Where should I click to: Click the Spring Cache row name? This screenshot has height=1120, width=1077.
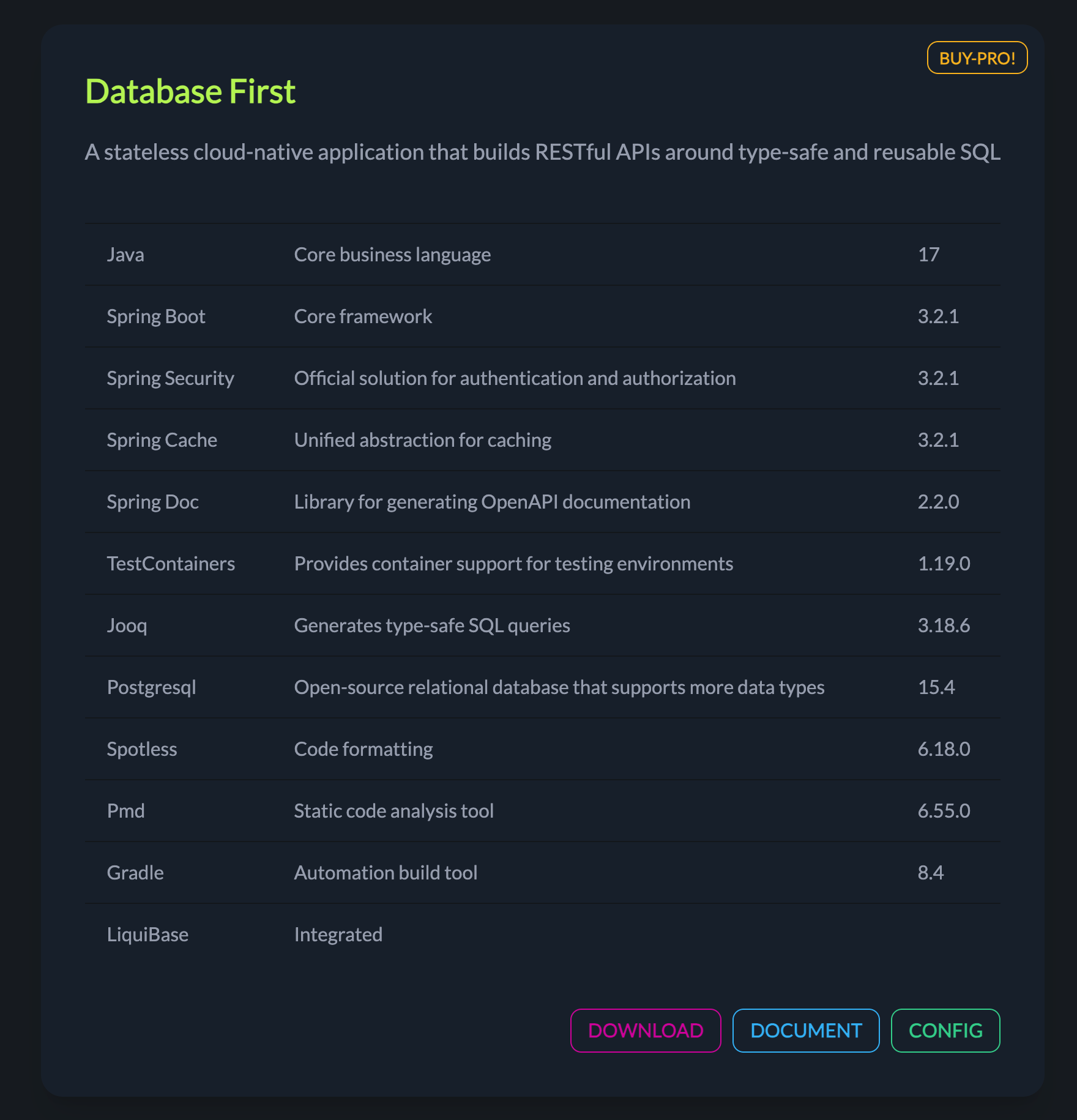(162, 440)
